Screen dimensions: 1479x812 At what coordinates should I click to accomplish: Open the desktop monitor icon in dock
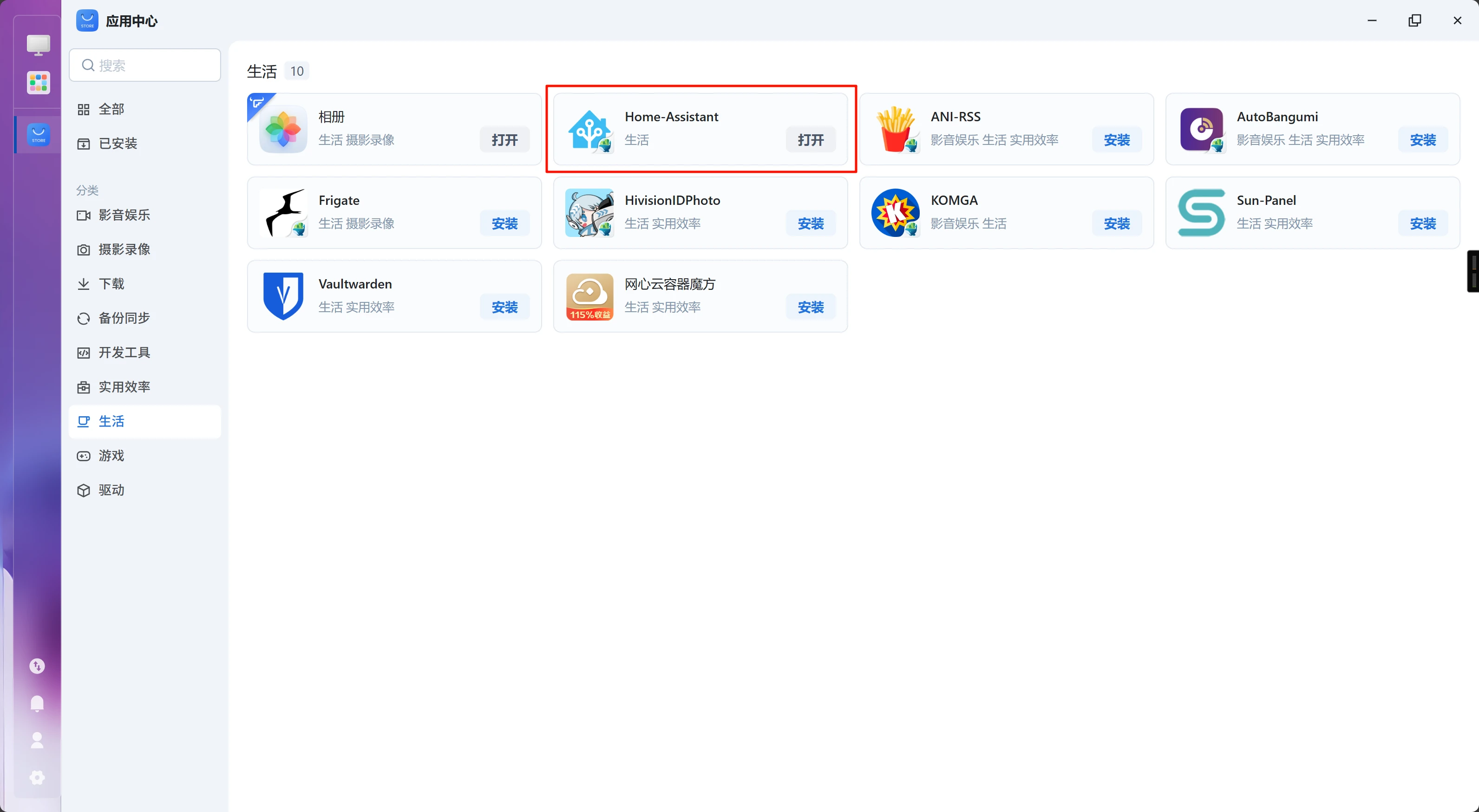pyautogui.click(x=39, y=45)
